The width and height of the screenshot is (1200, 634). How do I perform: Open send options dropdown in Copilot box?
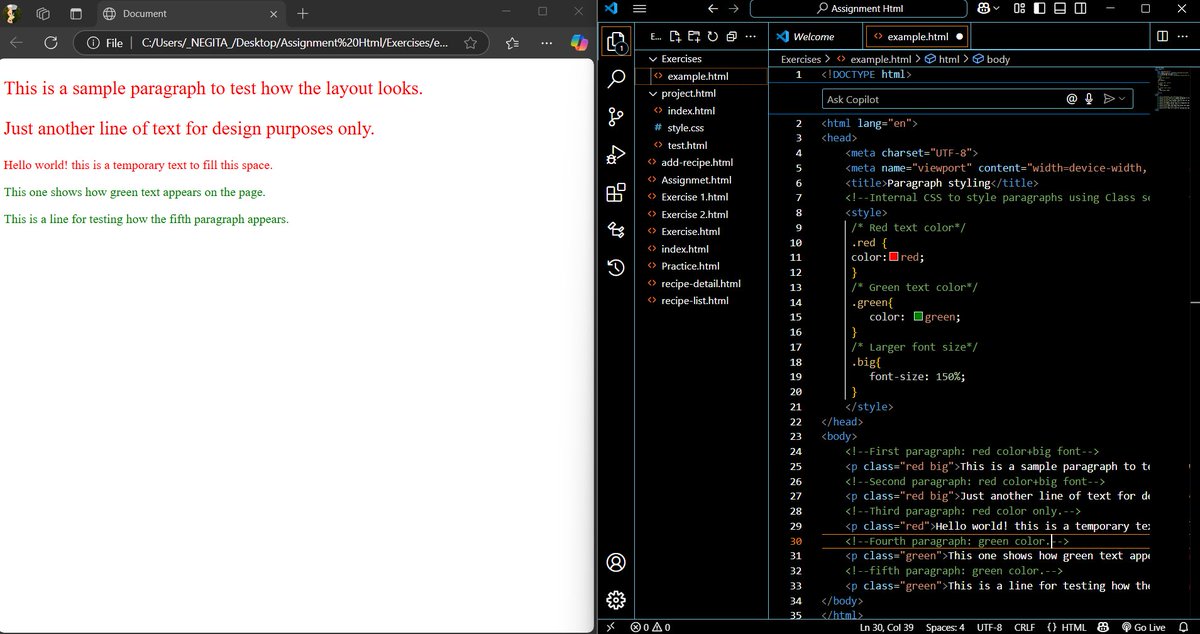(x=1122, y=99)
